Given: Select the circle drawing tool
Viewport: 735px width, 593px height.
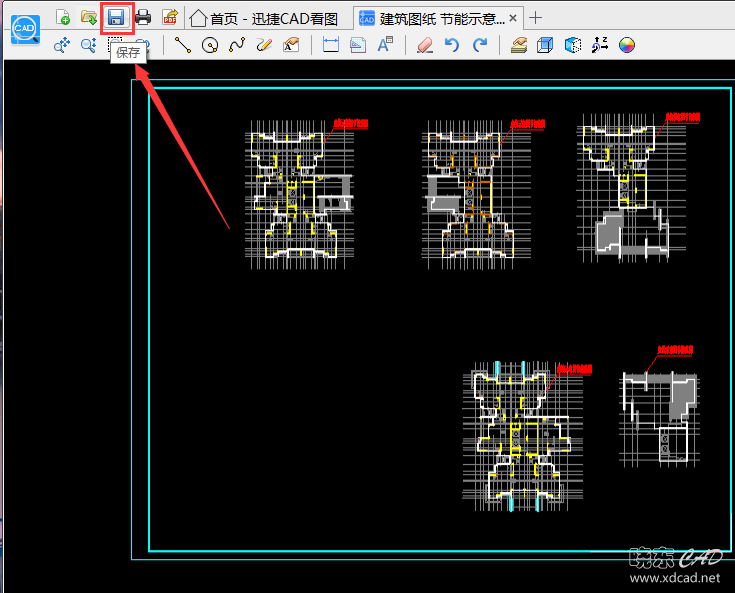Looking at the screenshot, I should pos(210,45).
